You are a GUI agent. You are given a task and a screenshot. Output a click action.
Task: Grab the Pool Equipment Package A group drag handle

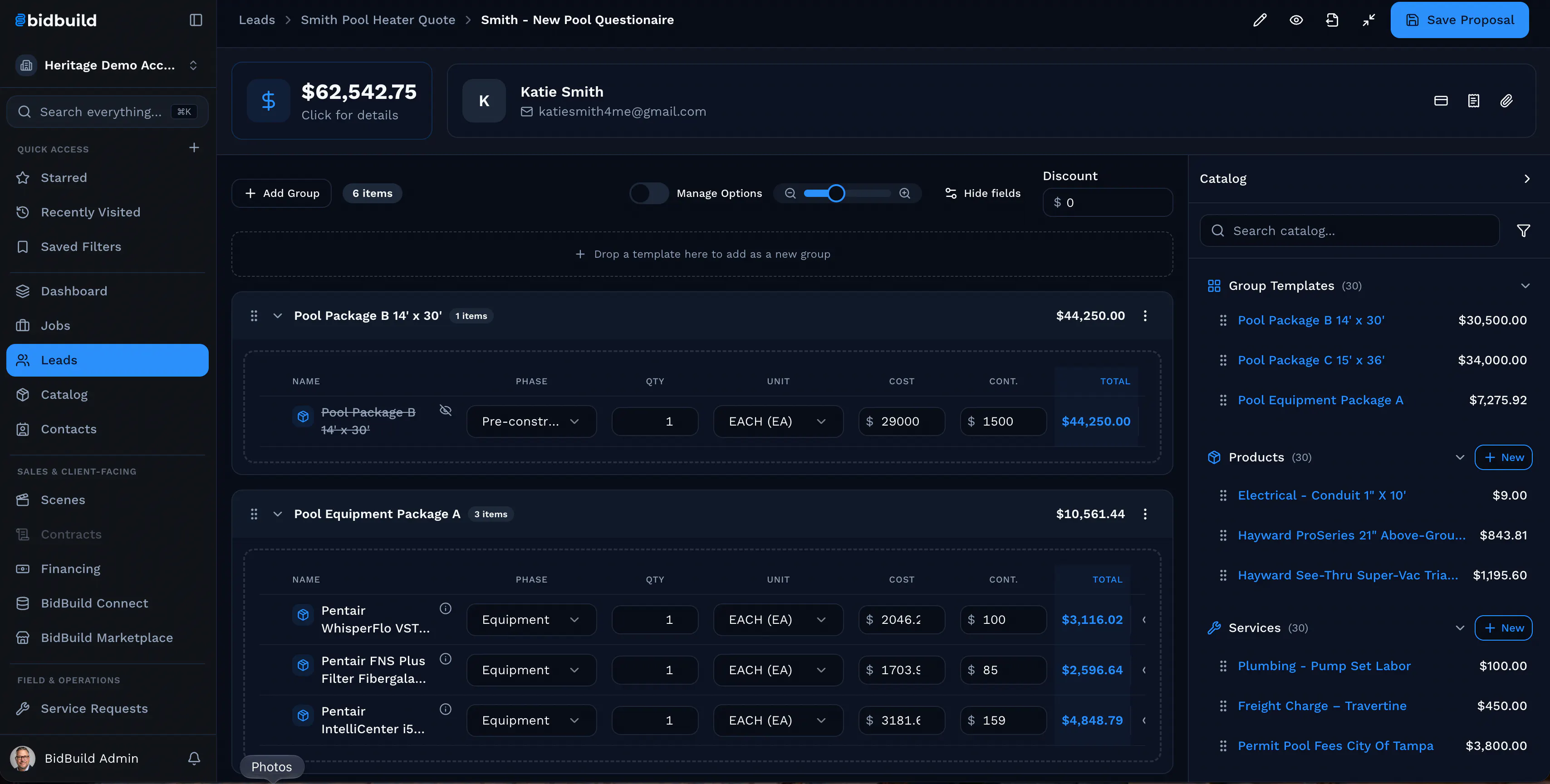254,514
